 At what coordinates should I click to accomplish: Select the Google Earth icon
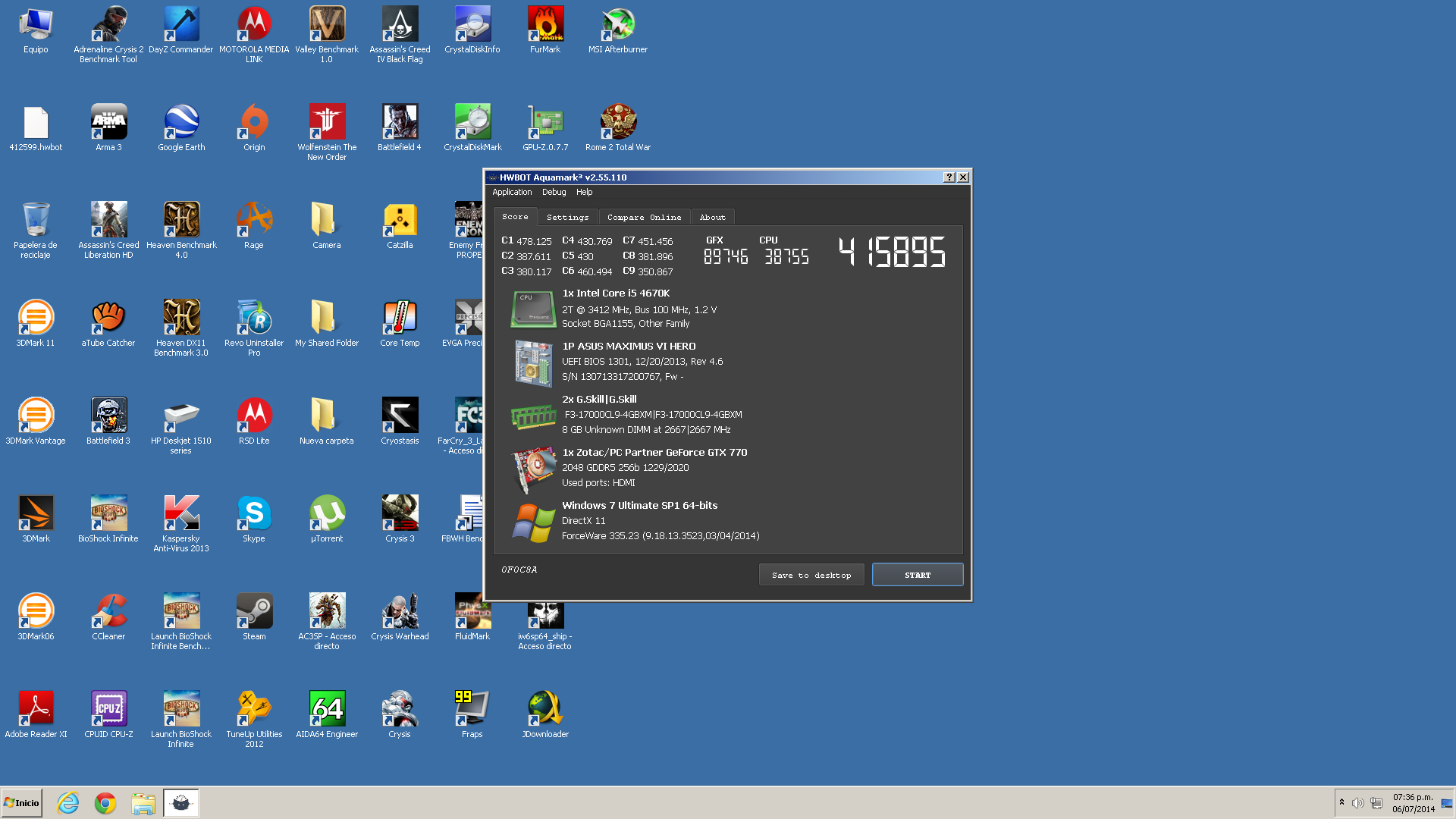pos(181,128)
